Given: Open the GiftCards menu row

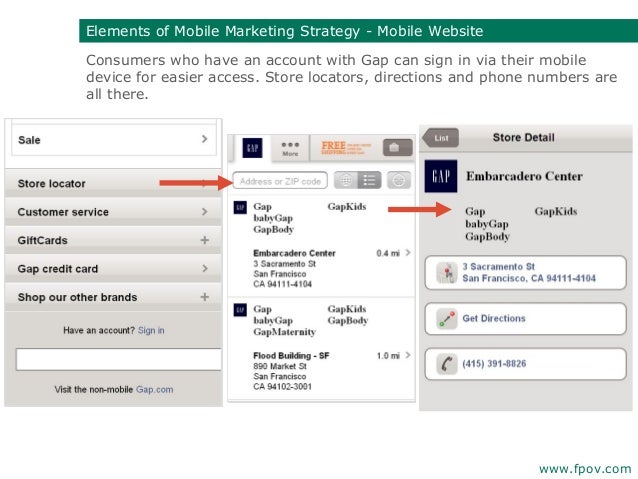Looking at the screenshot, I should [113, 240].
